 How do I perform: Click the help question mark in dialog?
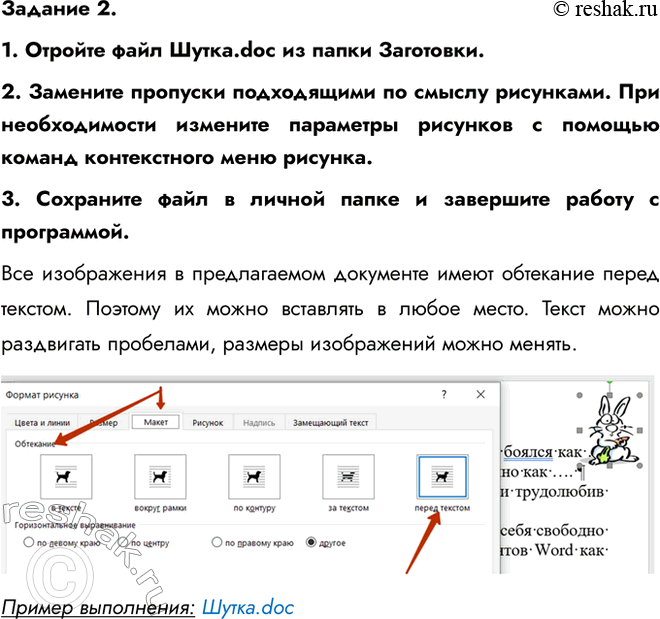coord(444,395)
